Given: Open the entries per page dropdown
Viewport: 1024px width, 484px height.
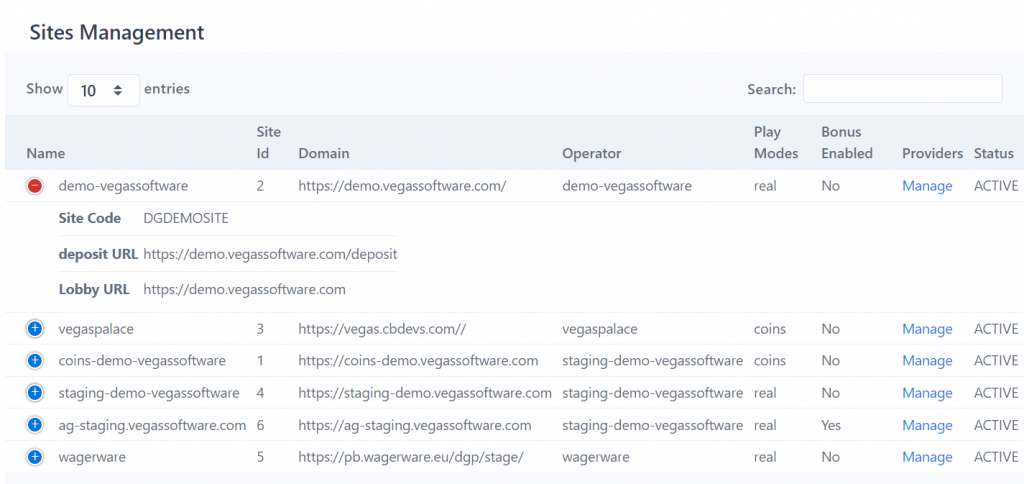Looking at the screenshot, I should (103, 90).
